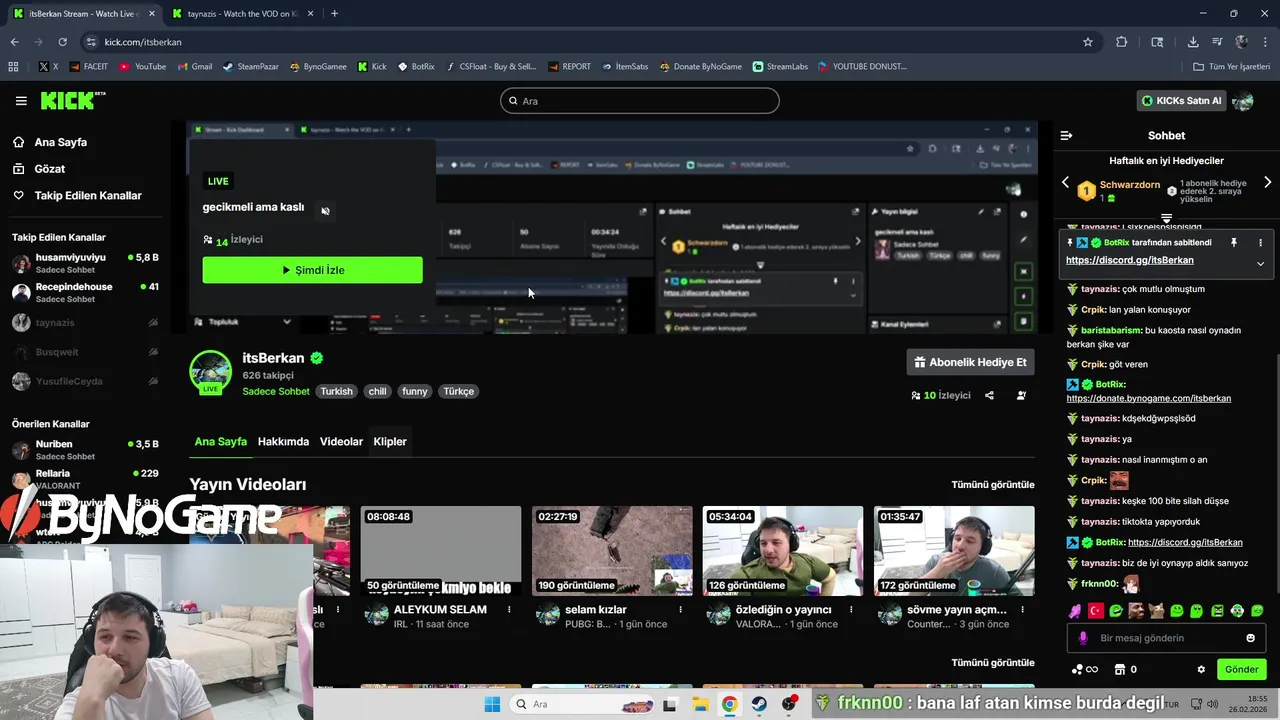
Task: Click the Kick search box Ara
Action: pyautogui.click(x=640, y=101)
